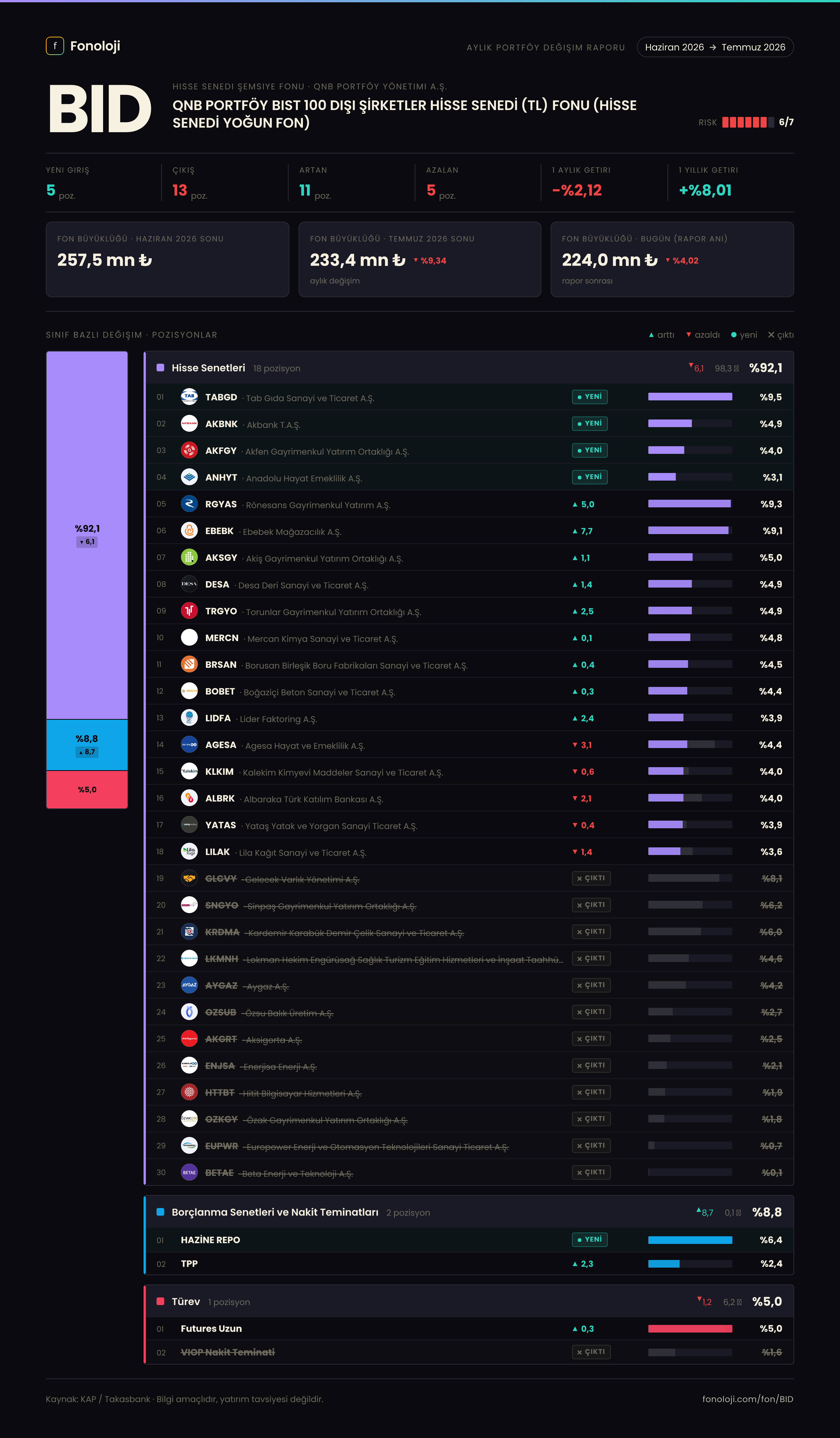Image resolution: width=840 pixels, height=1438 pixels.
Task: Click the purple %92,1 allocation bar segment
Action: (87, 535)
